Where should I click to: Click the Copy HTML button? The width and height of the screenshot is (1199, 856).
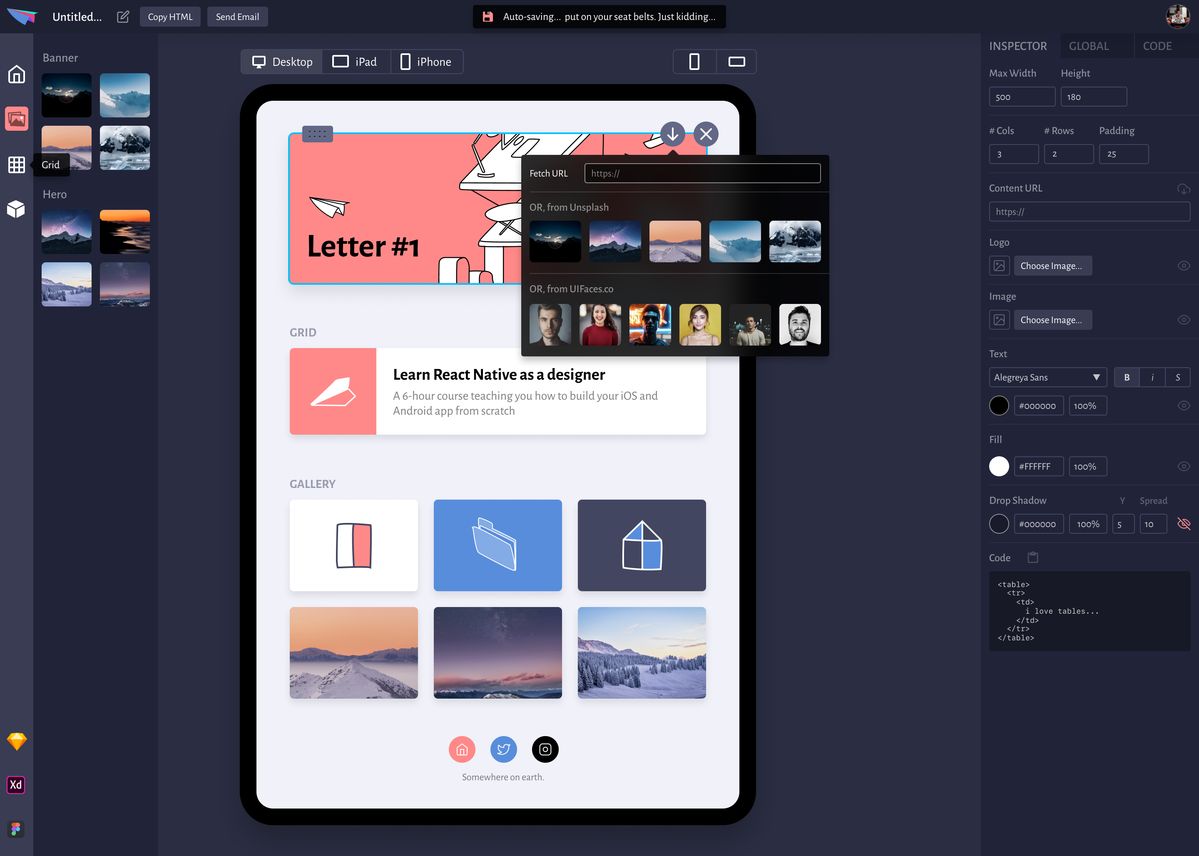[x=171, y=17]
